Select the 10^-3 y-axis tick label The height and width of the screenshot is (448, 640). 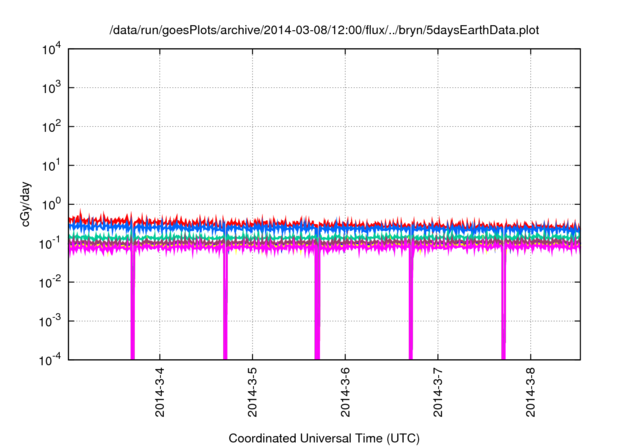pyautogui.click(x=50, y=321)
